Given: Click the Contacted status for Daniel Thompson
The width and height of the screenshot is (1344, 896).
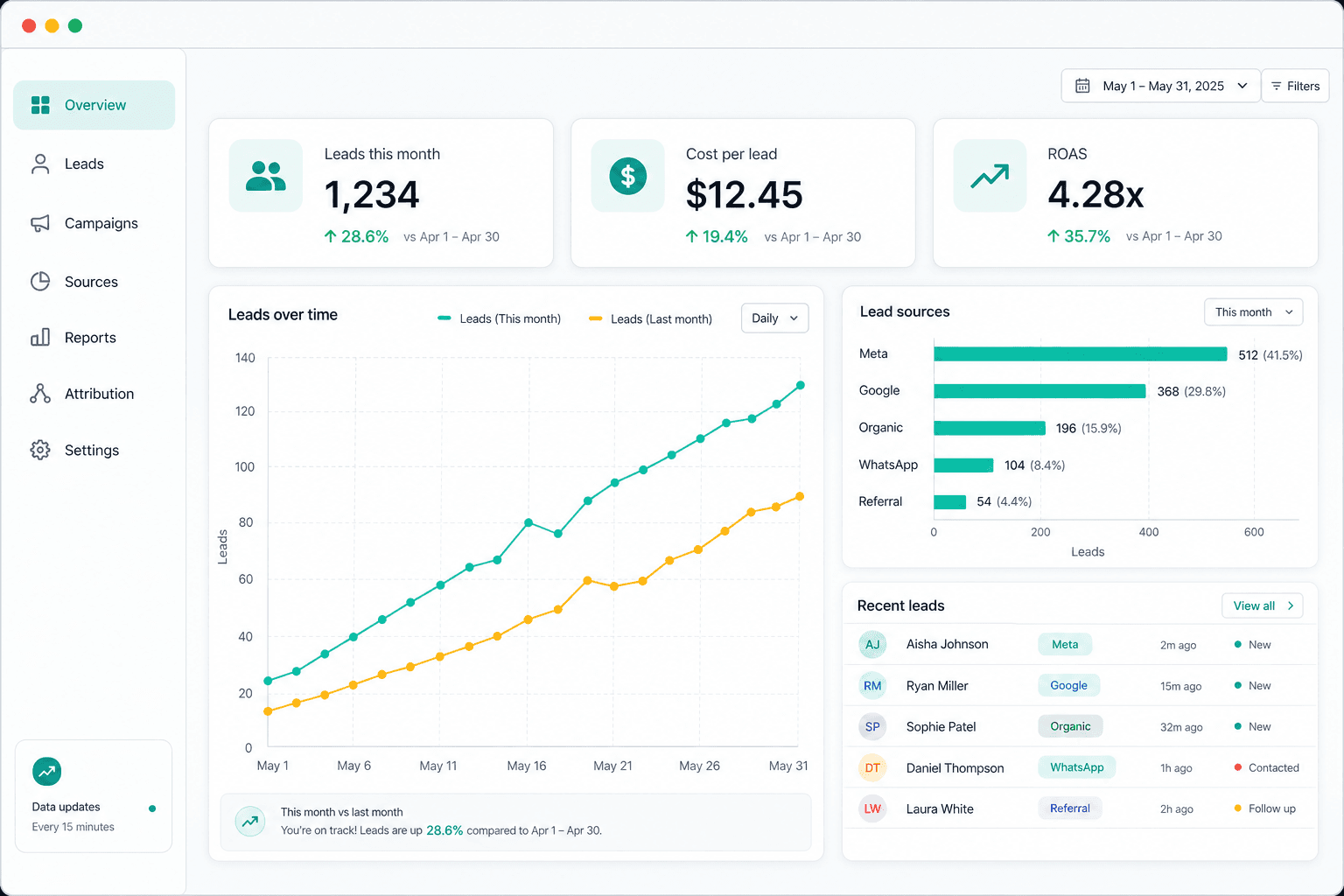Looking at the screenshot, I should click(1266, 768).
